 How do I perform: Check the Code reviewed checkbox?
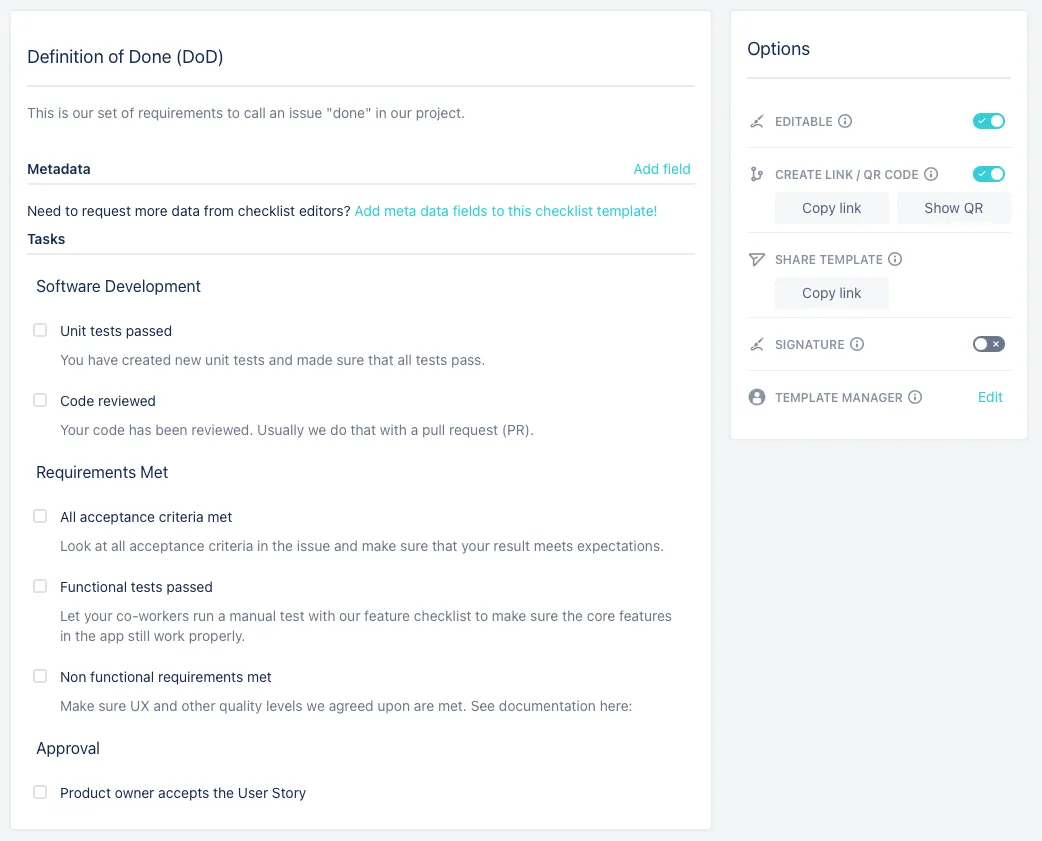coord(40,400)
